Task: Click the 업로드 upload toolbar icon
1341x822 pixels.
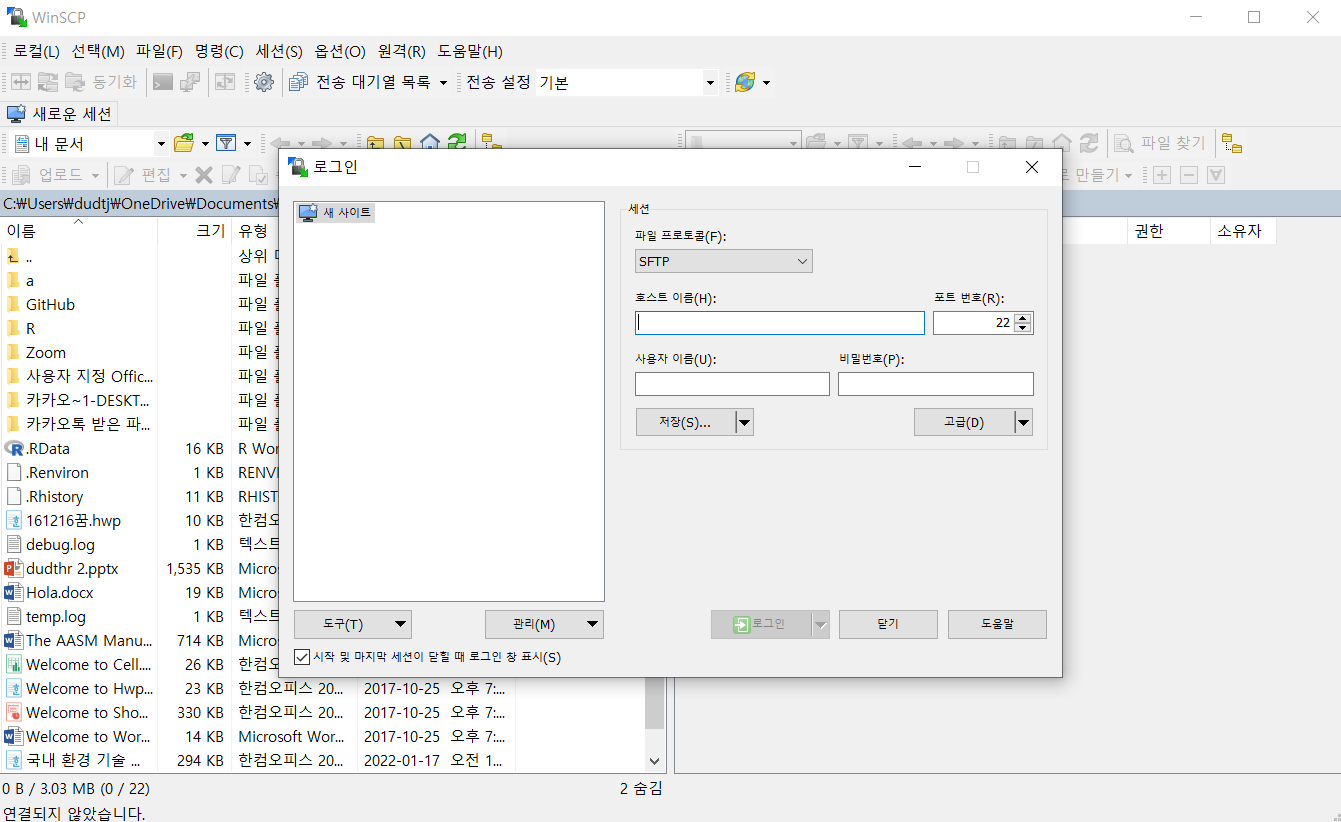Action: (x=21, y=175)
